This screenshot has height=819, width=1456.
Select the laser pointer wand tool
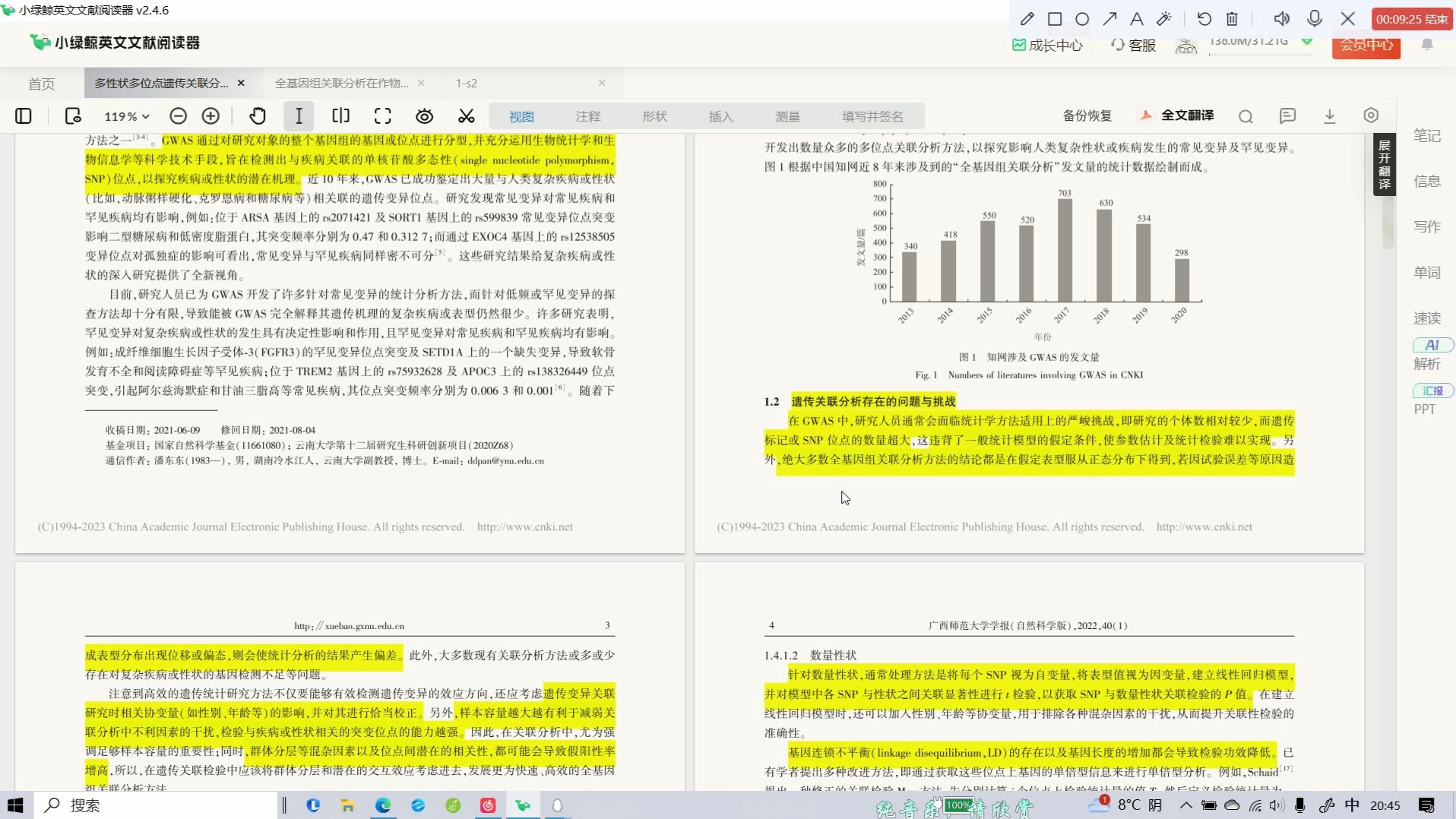pyautogui.click(x=1164, y=19)
